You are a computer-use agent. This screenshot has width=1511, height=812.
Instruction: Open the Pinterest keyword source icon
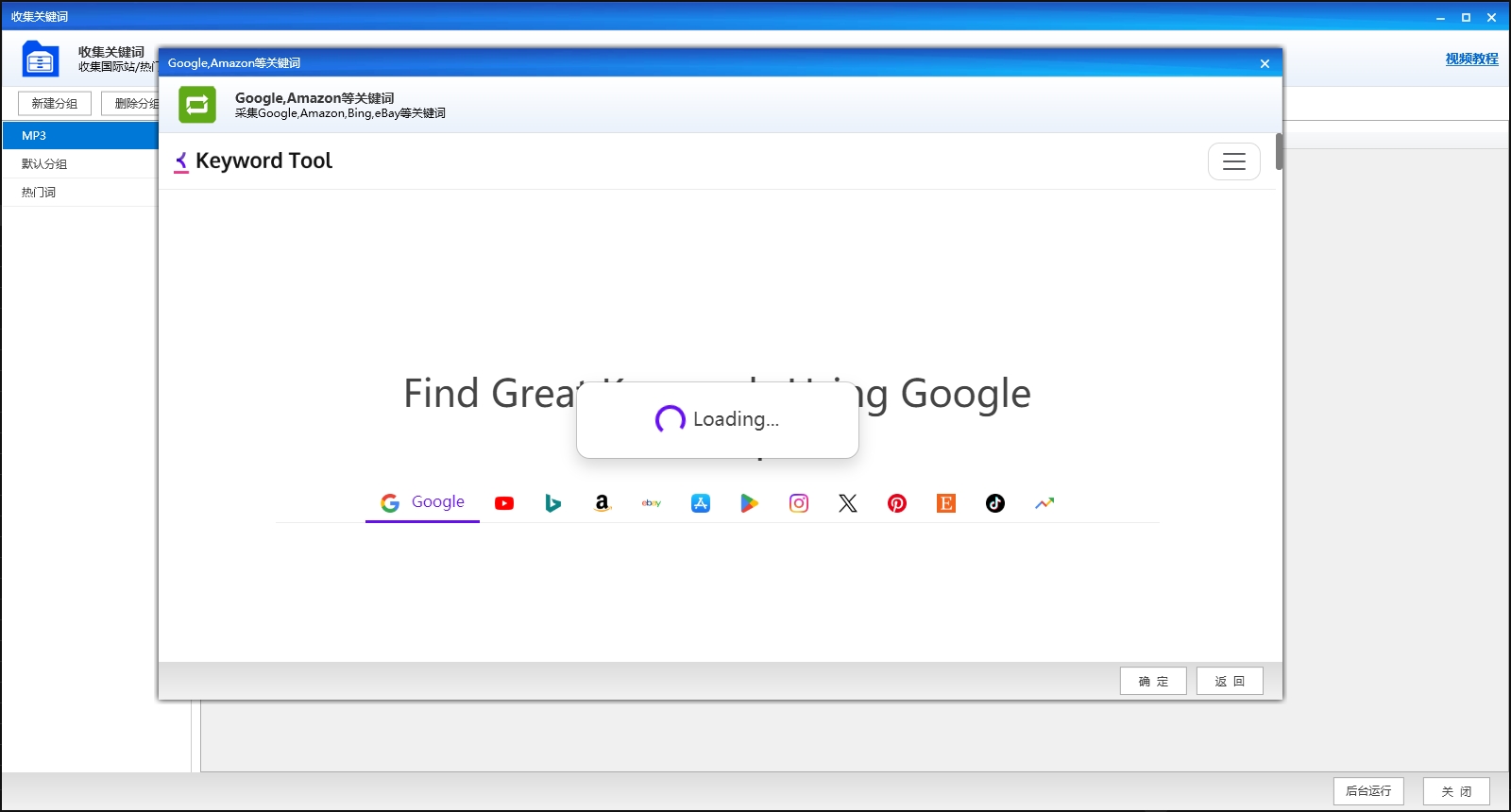pos(897,503)
